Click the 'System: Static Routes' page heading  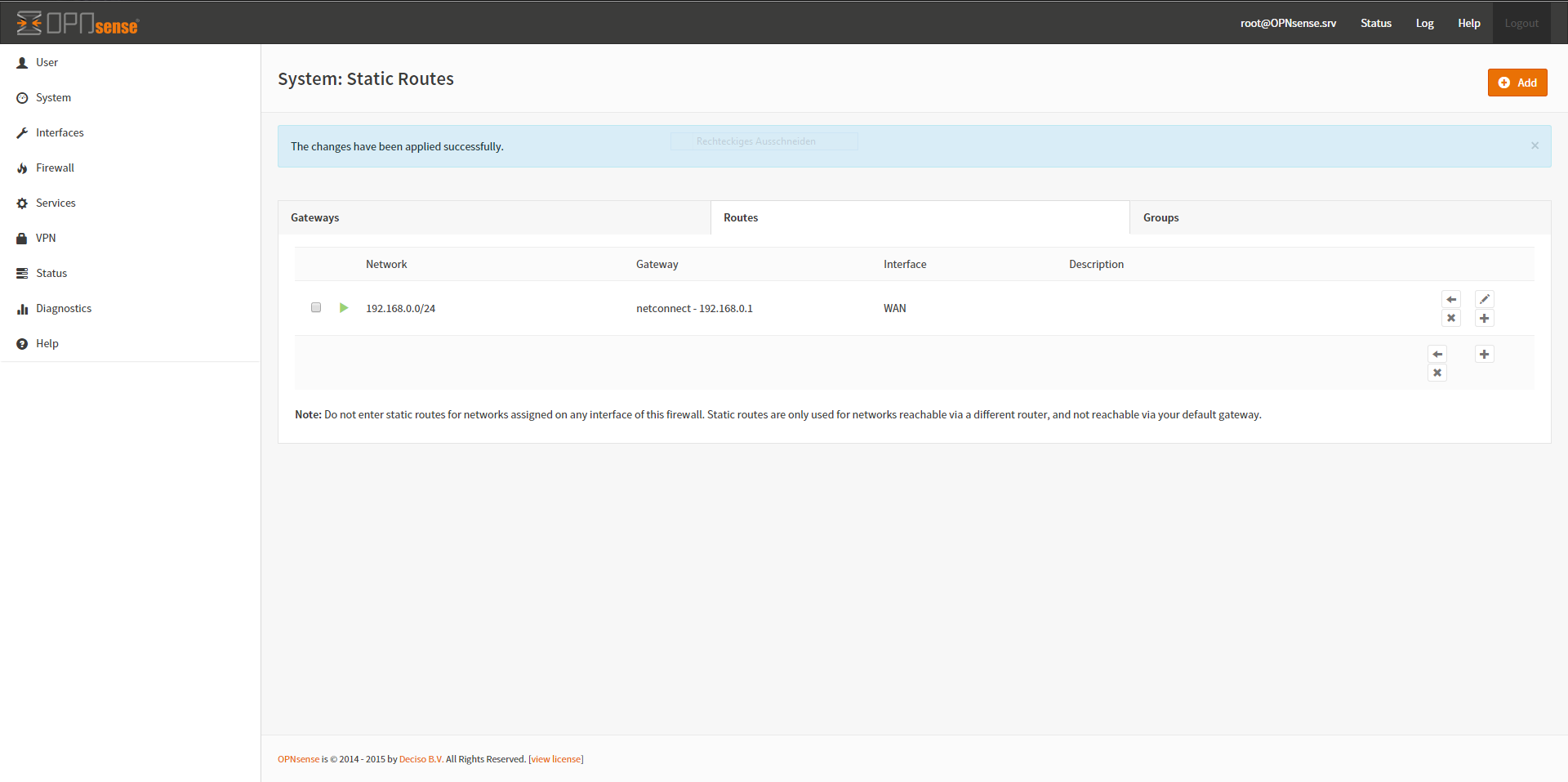click(366, 78)
